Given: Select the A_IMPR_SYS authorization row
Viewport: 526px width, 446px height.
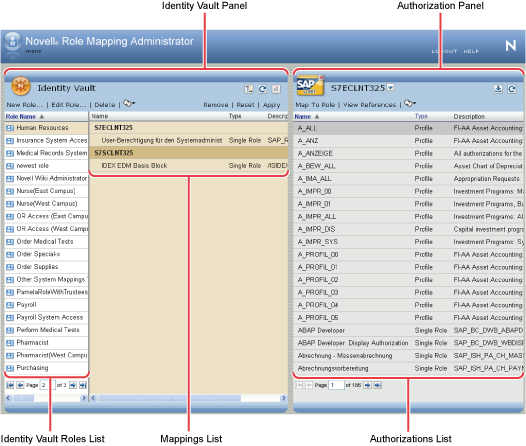Looking at the screenshot, I should 408,242.
